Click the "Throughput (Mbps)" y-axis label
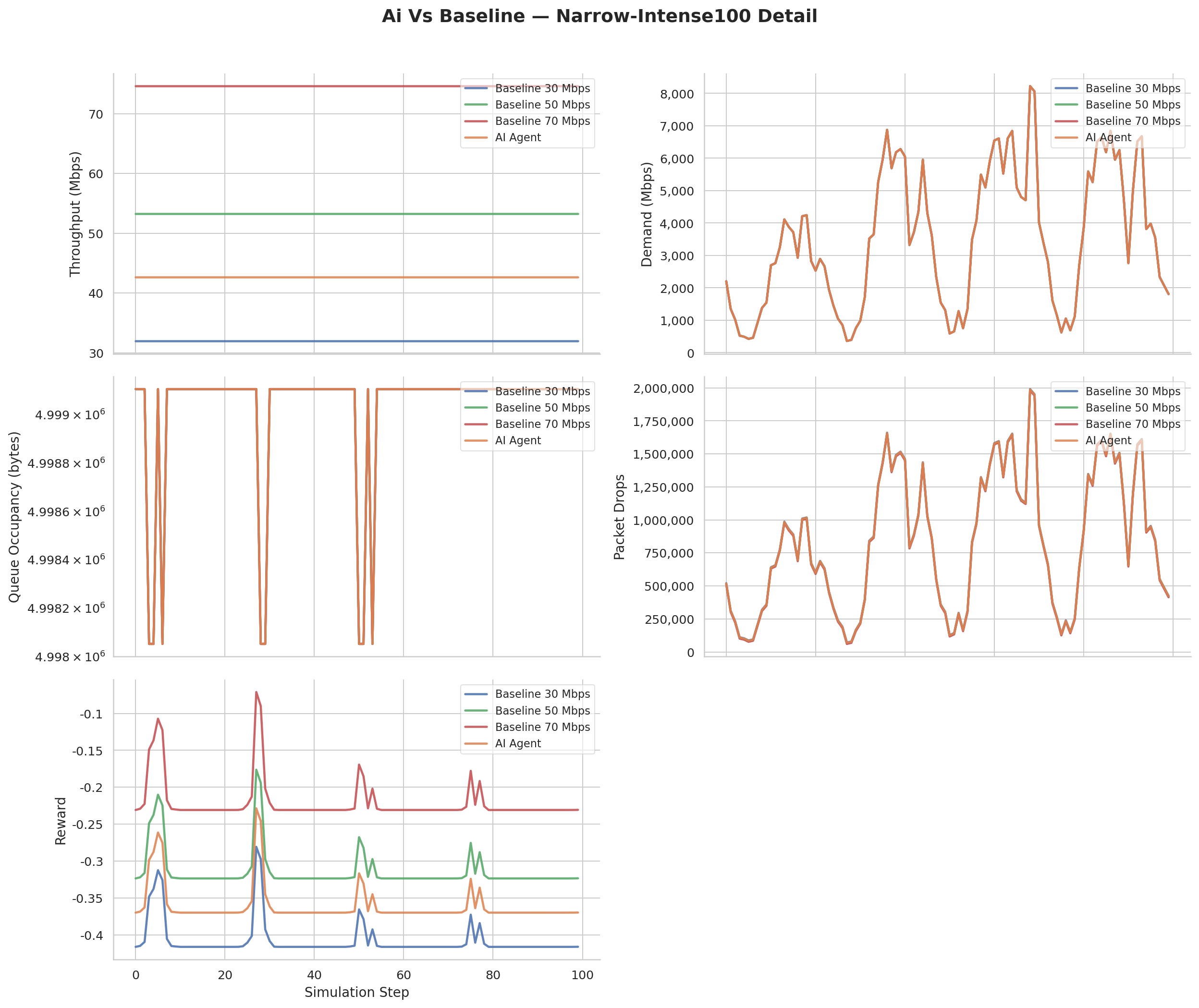Image resolution: width=1199 pixels, height=1008 pixels. coord(75,214)
